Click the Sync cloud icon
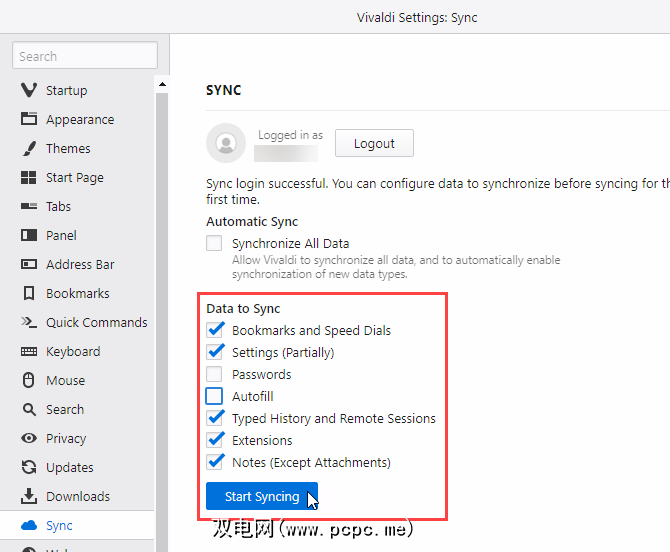Viewport: 670px width, 552px height. tap(29, 525)
